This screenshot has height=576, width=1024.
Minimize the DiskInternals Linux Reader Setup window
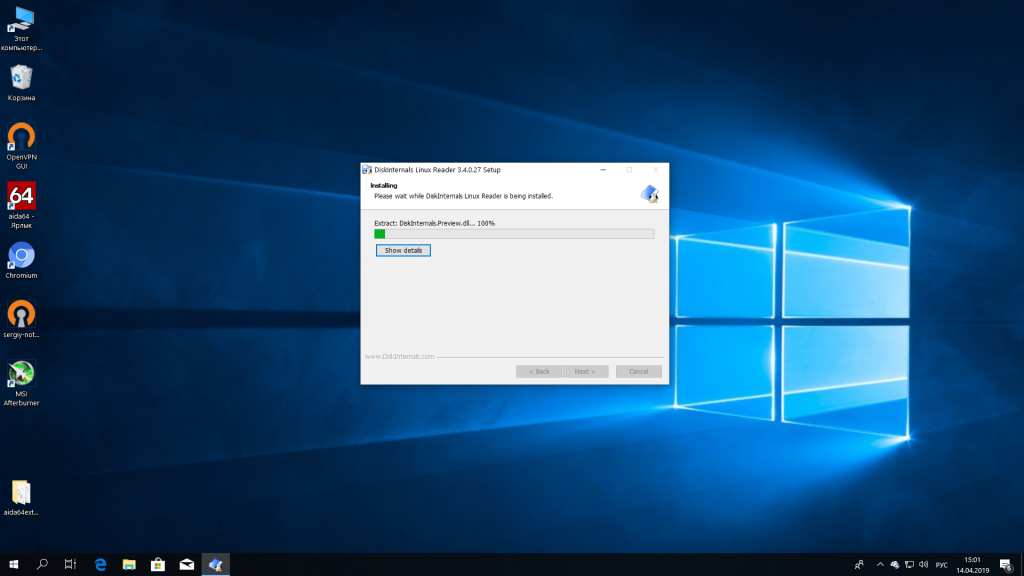point(601,170)
